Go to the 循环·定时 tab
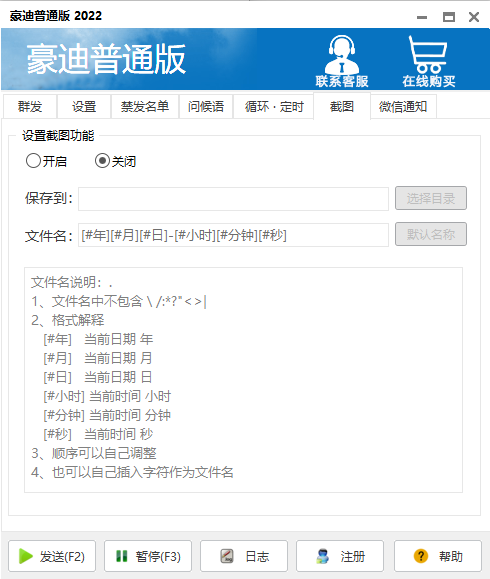 pyautogui.click(x=274, y=107)
